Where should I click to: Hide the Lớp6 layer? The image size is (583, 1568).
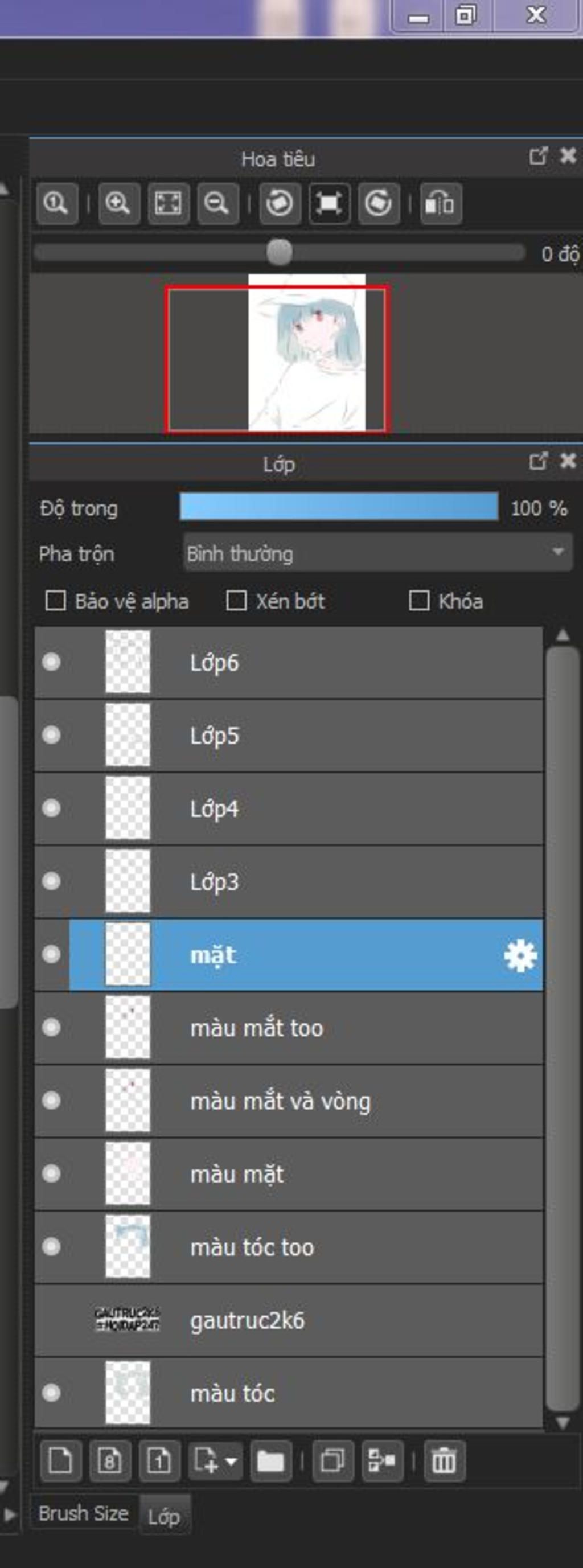pyautogui.click(x=51, y=662)
